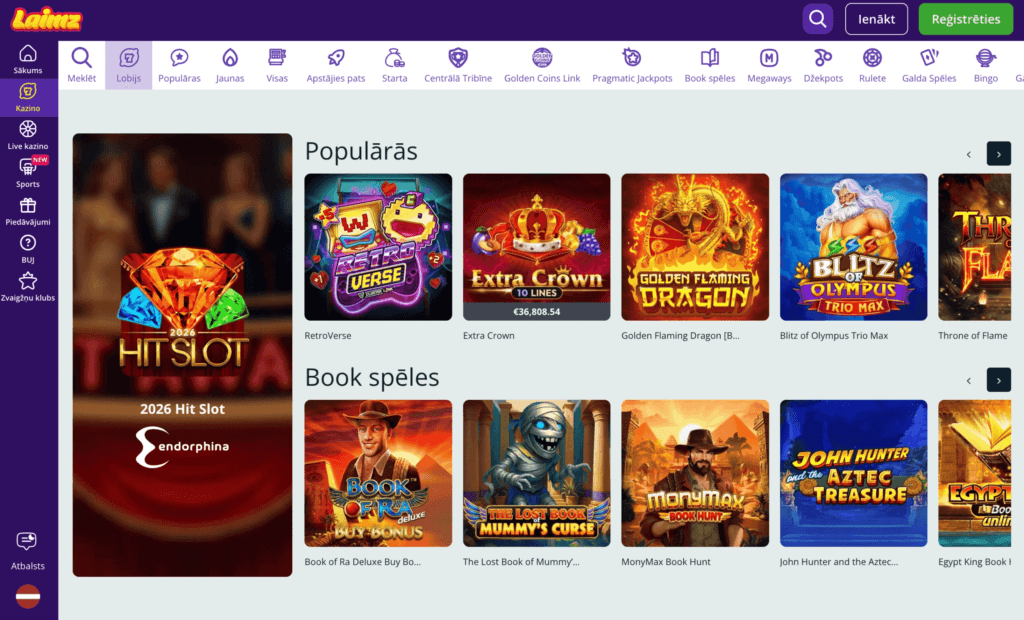Open Lost Book of Mummy's Curse thumbnail
This screenshot has height=620, width=1024.
537,473
